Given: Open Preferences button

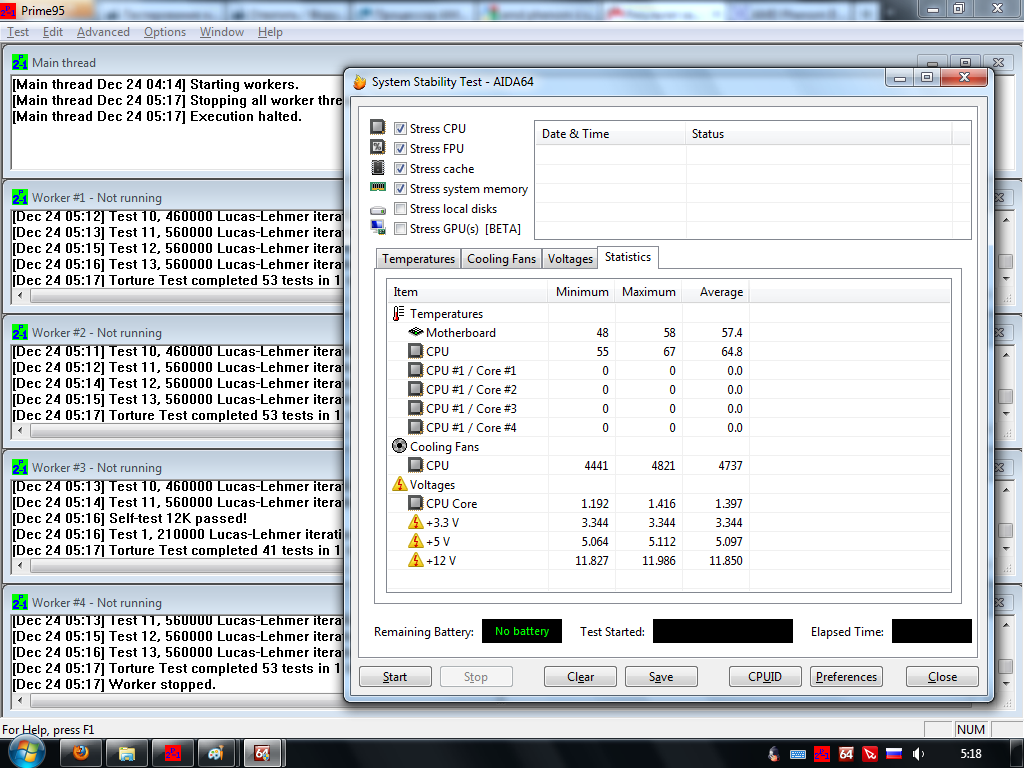Looking at the screenshot, I should click(x=846, y=677).
